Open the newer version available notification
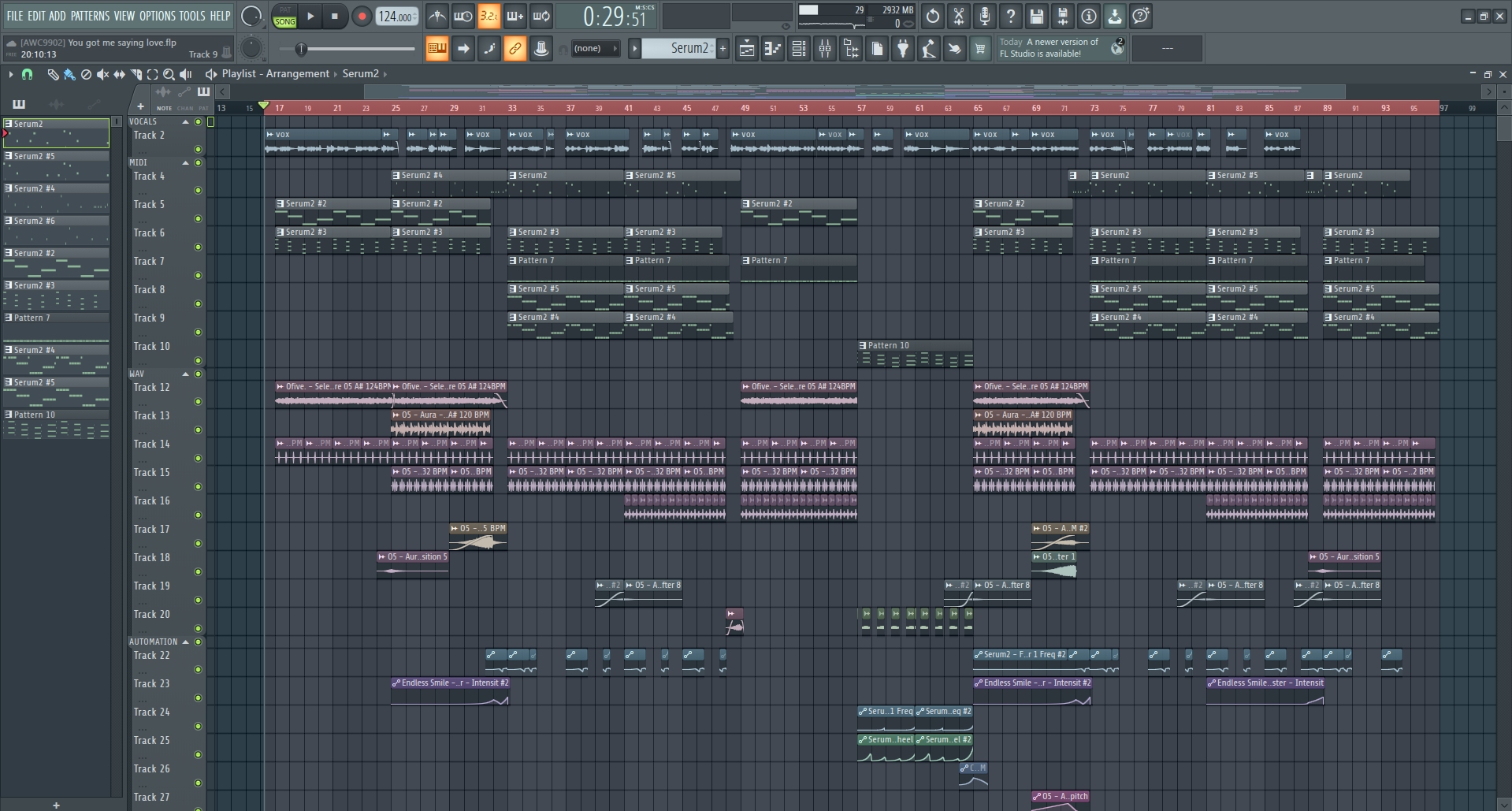Image resolution: width=1512 pixels, height=811 pixels. click(1061, 48)
